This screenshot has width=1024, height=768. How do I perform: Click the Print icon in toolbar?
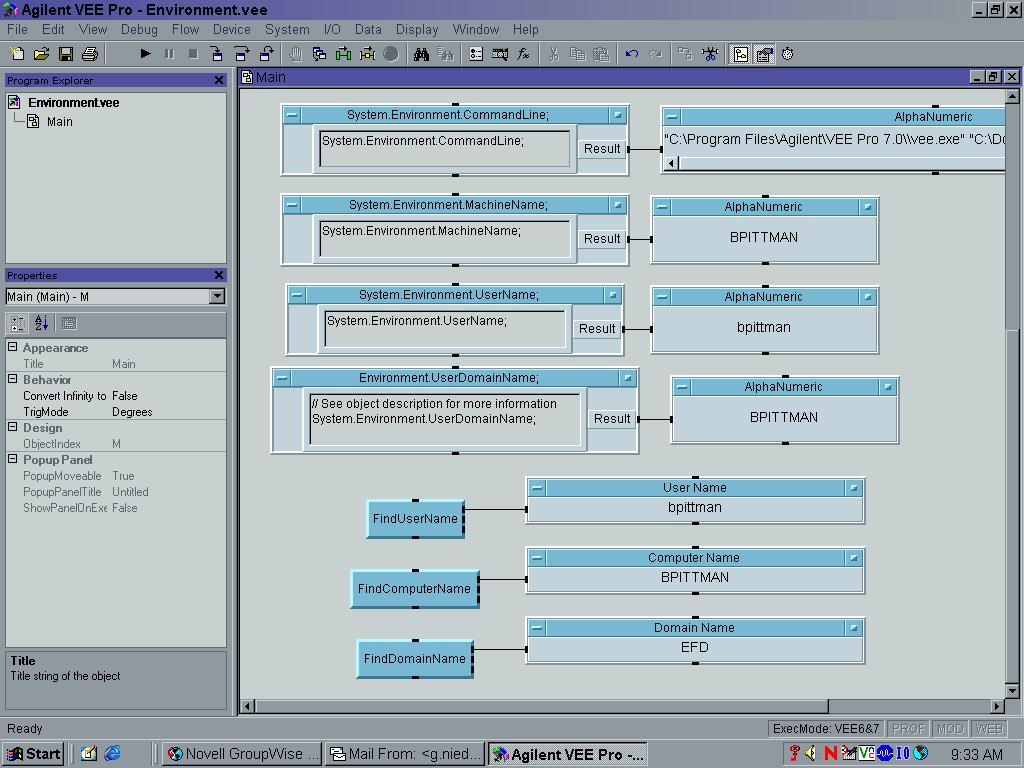(x=90, y=54)
